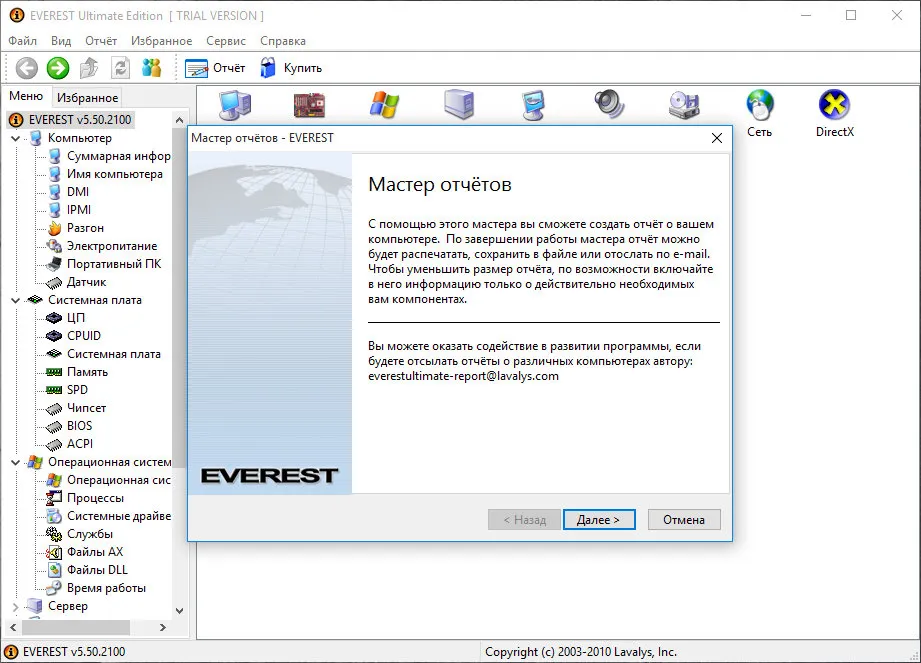921x663 pixels.
Task: Click the status bar EVEREST v5.50.2100 text
Action: tap(74, 652)
